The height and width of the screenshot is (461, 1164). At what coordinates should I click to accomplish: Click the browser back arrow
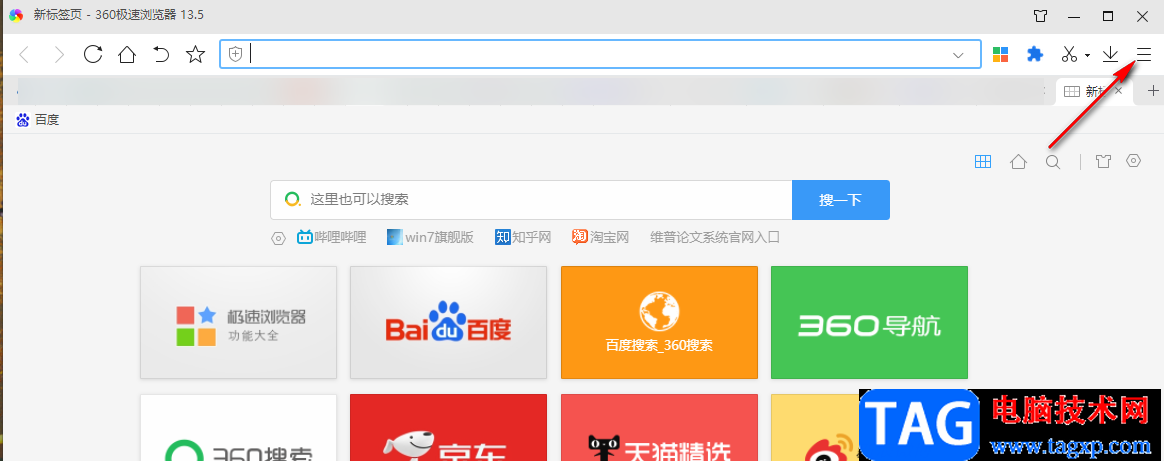pos(24,54)
